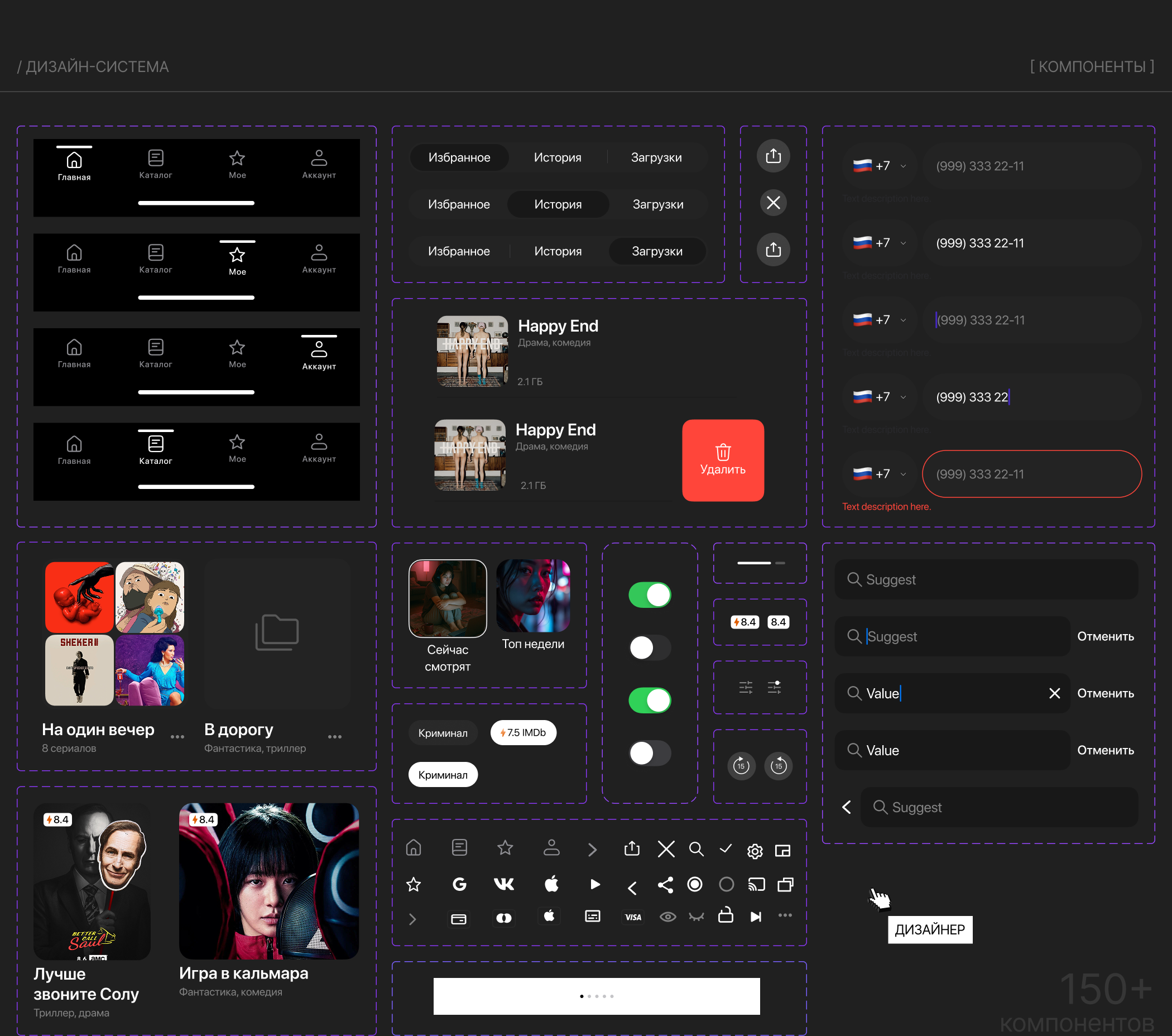Click the first Suggest search field
The width and height of the screenshot is (1172, 1036).
[986, 579]
